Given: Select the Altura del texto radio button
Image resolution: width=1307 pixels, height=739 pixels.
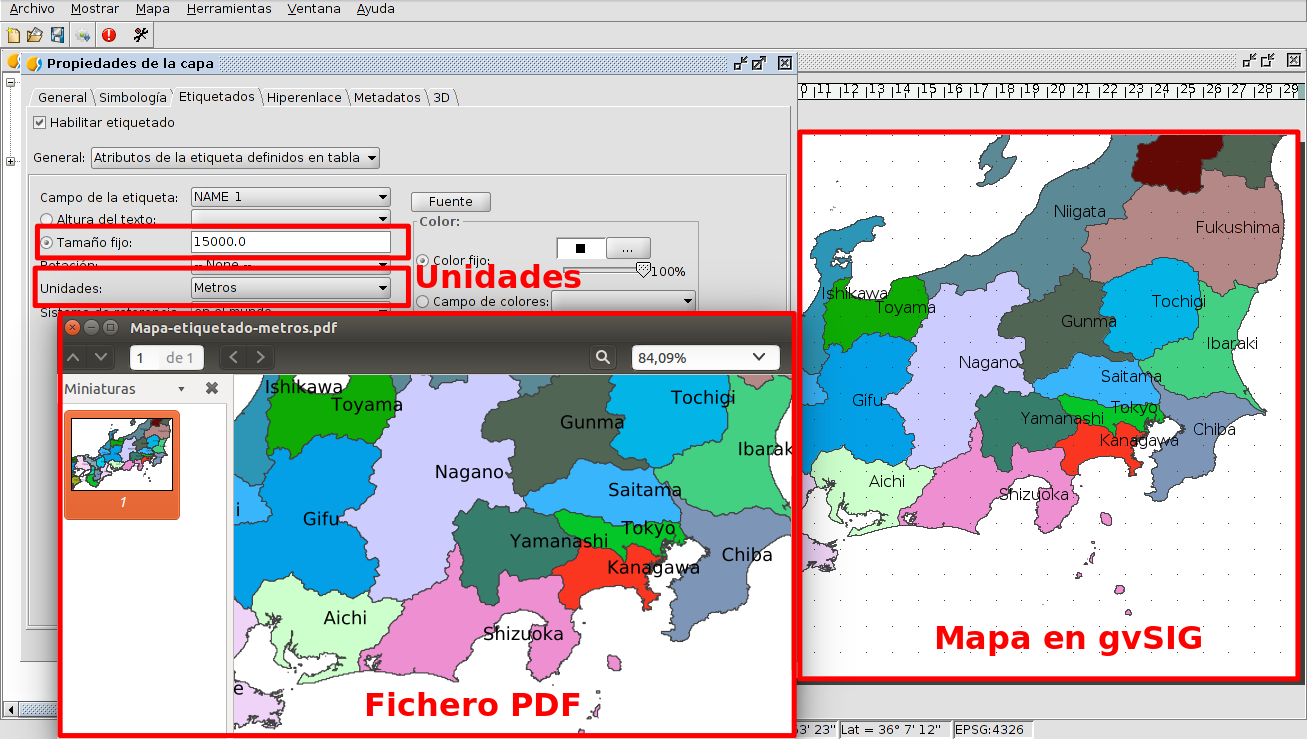Looking at the screenshot, I should (x=46, y=219).
